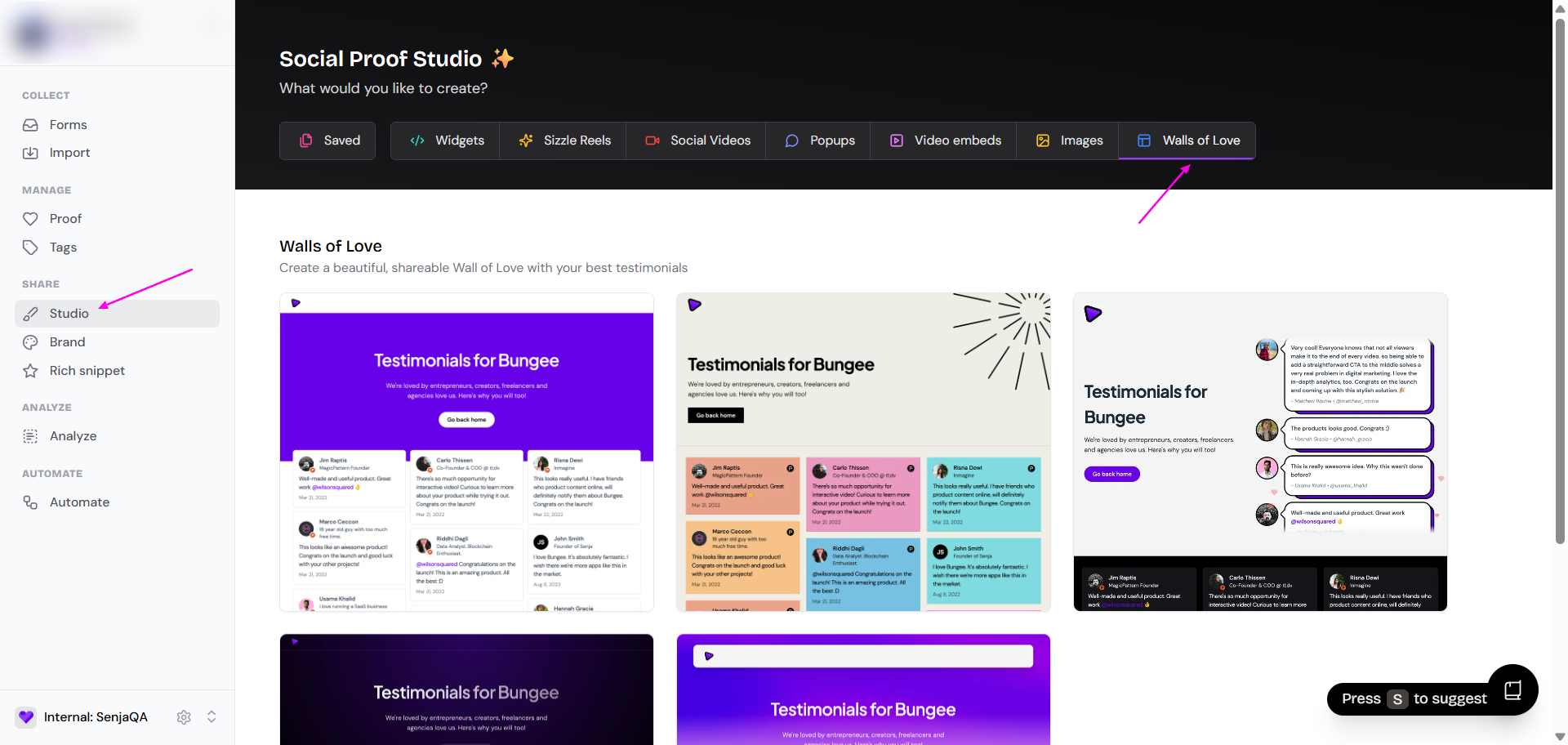Open the Tags page
The height and width of the screenshot is (745, 1568).
coord(63,248)
